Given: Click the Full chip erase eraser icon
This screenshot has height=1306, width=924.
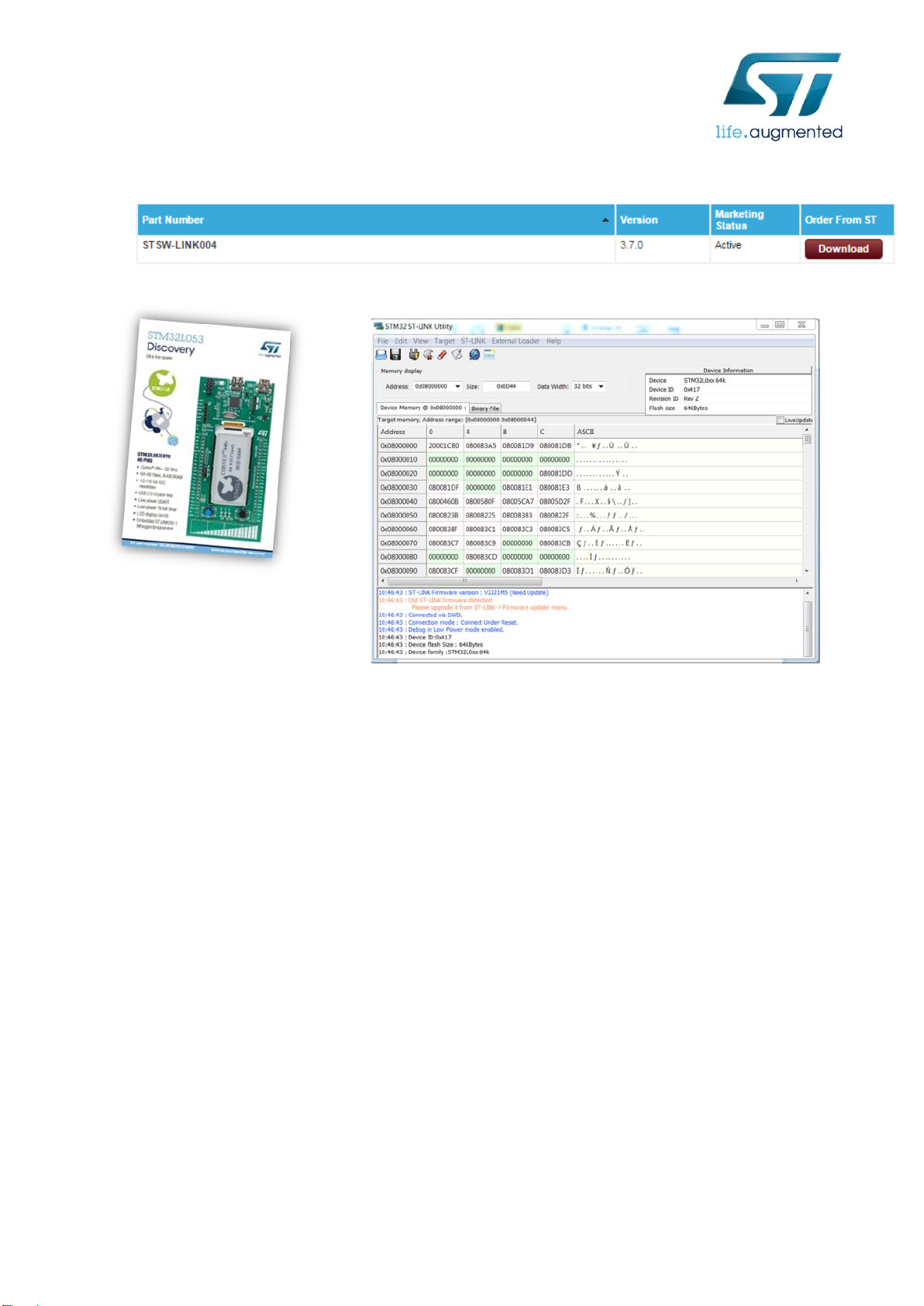Looking at the screenshot, I should pyautogui.click(x=442, y=354).
